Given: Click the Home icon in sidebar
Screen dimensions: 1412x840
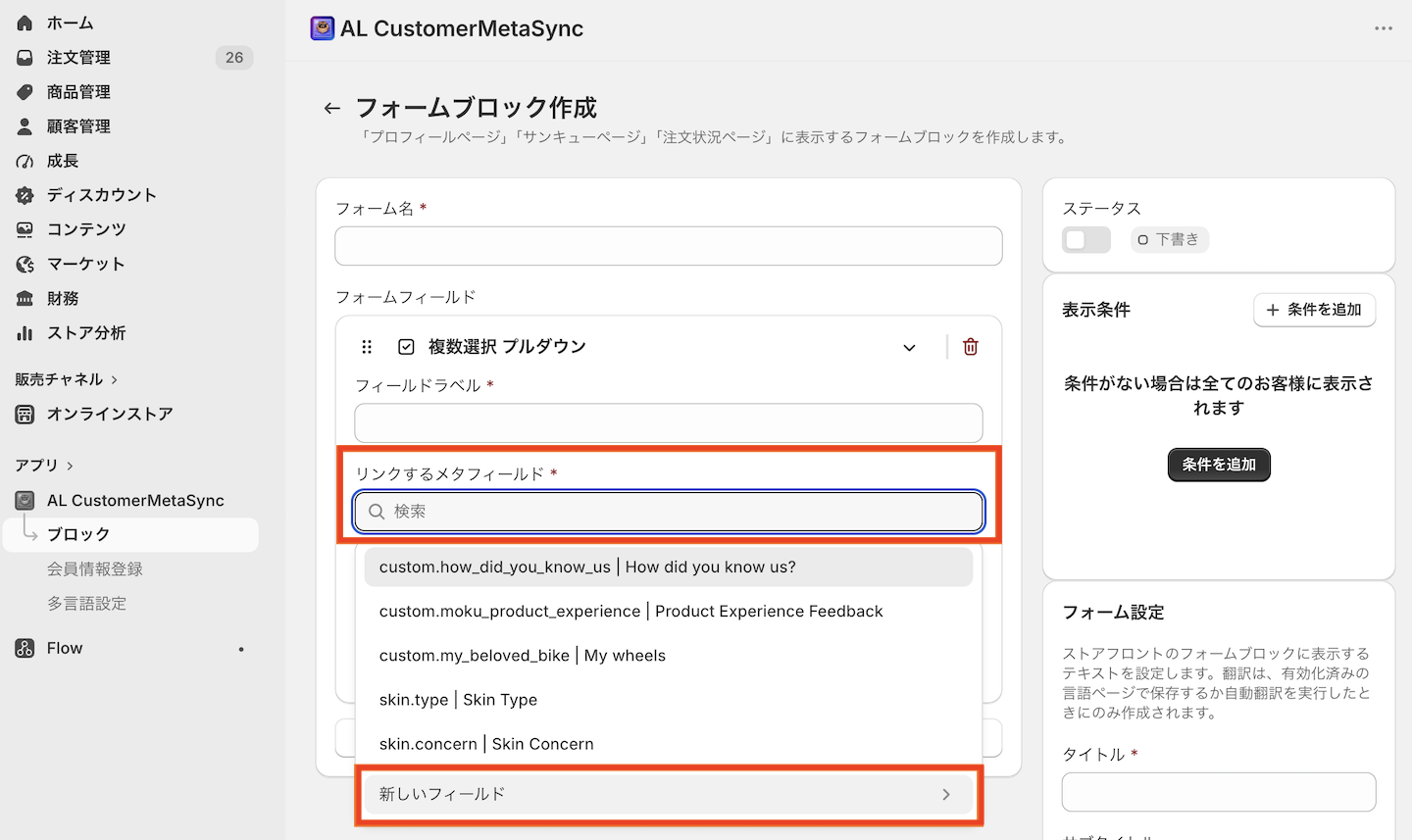Looking at the screenshot, I should [x=25, y=23].
